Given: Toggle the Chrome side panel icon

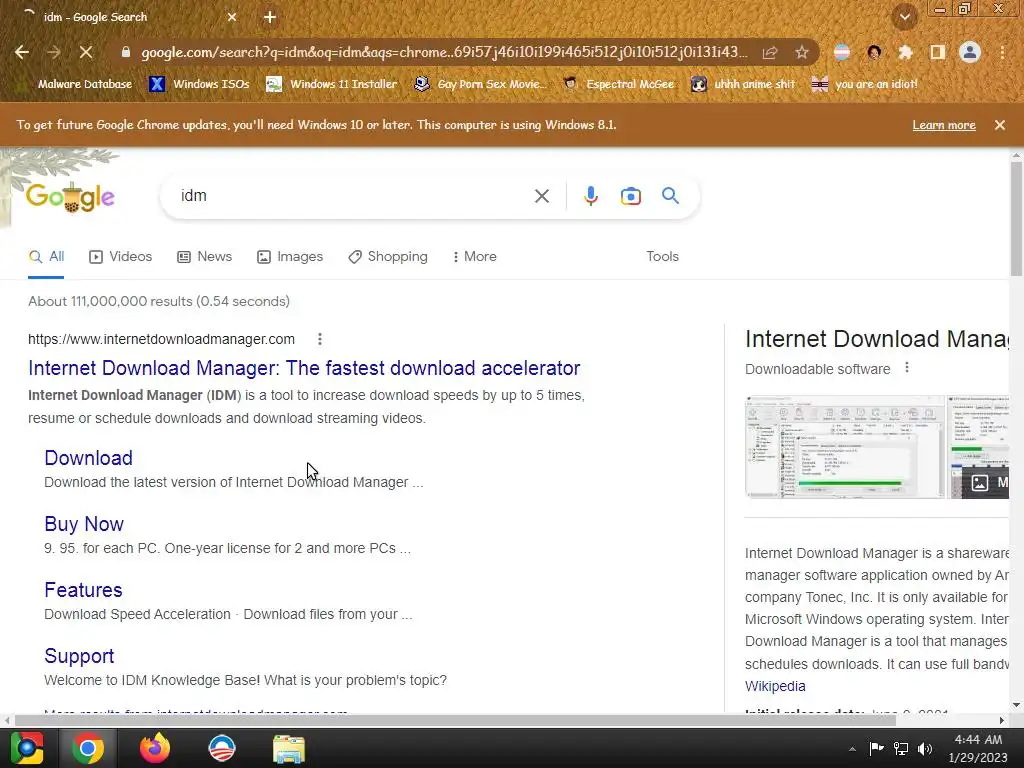Looking at the screenshot, I should click(x=938, y=52).
